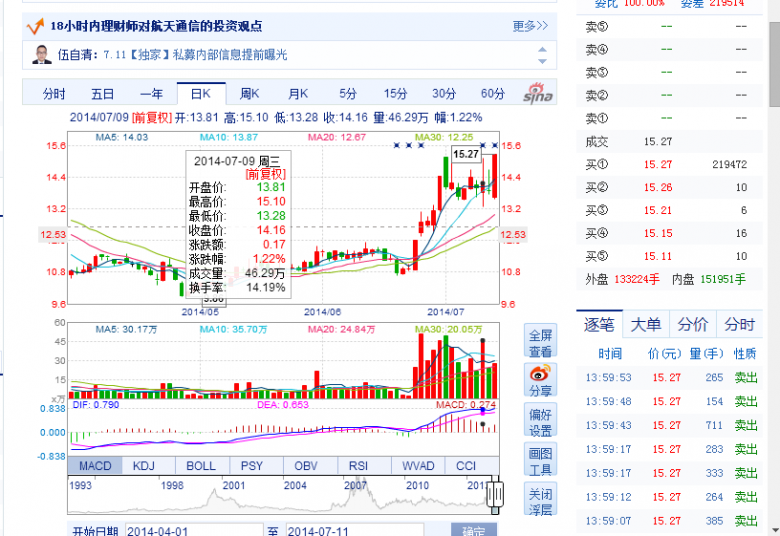Click the MA30: 12.25 legend label
Viewport: 780px width, 536px height.
[444, 137]
